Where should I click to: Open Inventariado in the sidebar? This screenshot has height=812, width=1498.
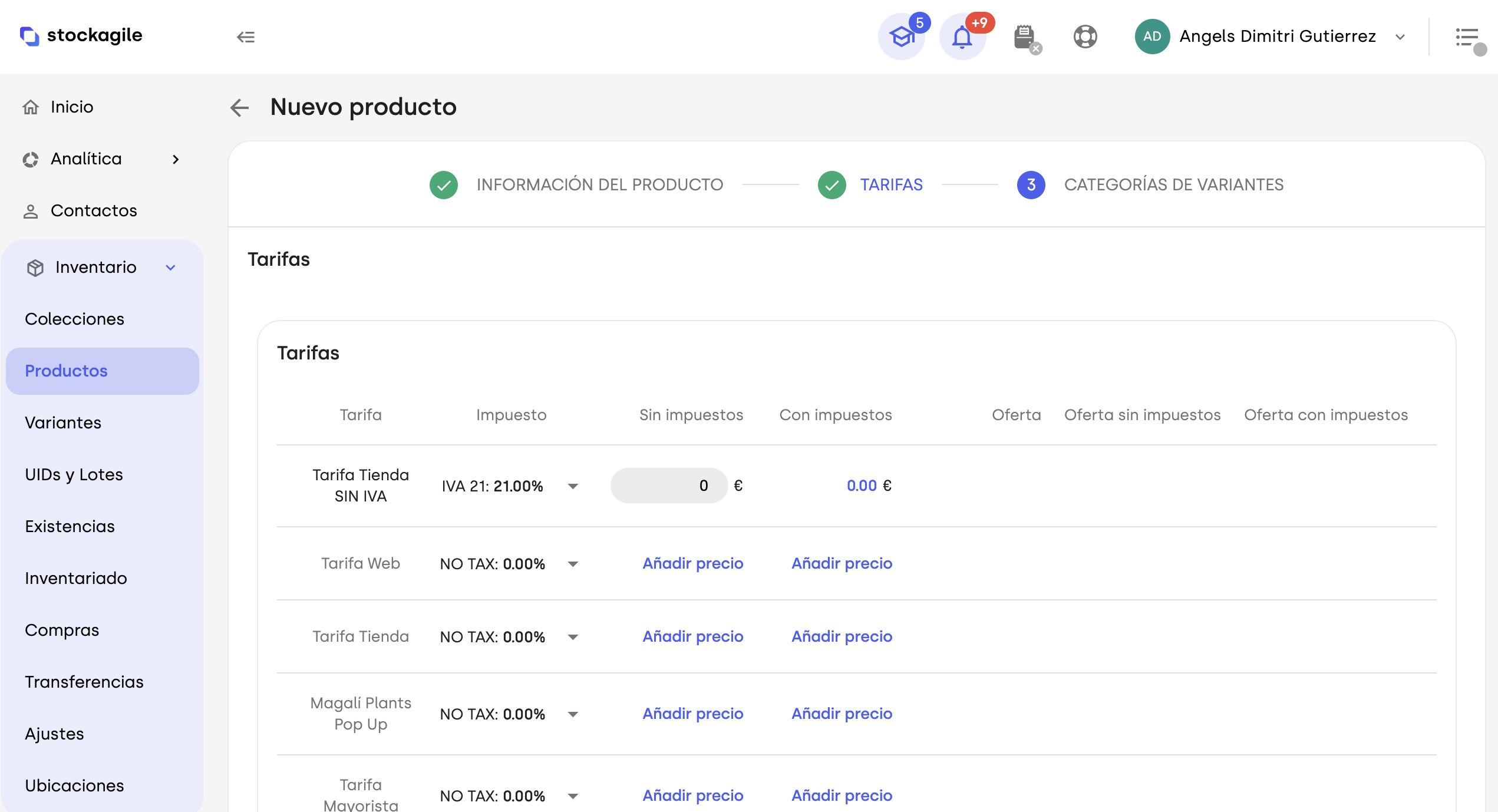tap(76, 579)
